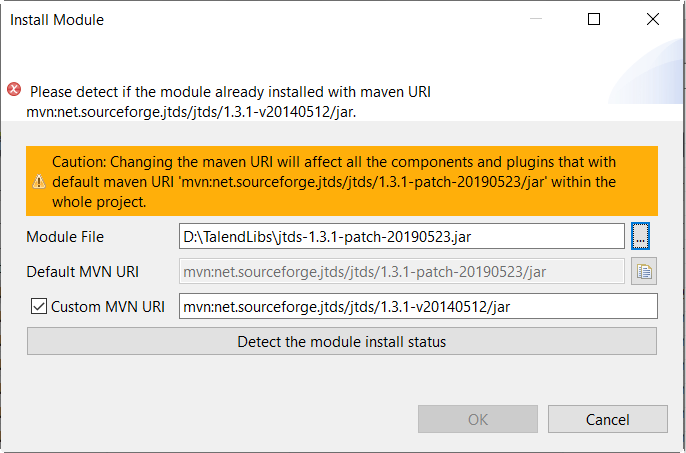Image resolution: width=686 pixels, height=453 pixels.
Task: Open the Module File browse button
Action: 641,236
